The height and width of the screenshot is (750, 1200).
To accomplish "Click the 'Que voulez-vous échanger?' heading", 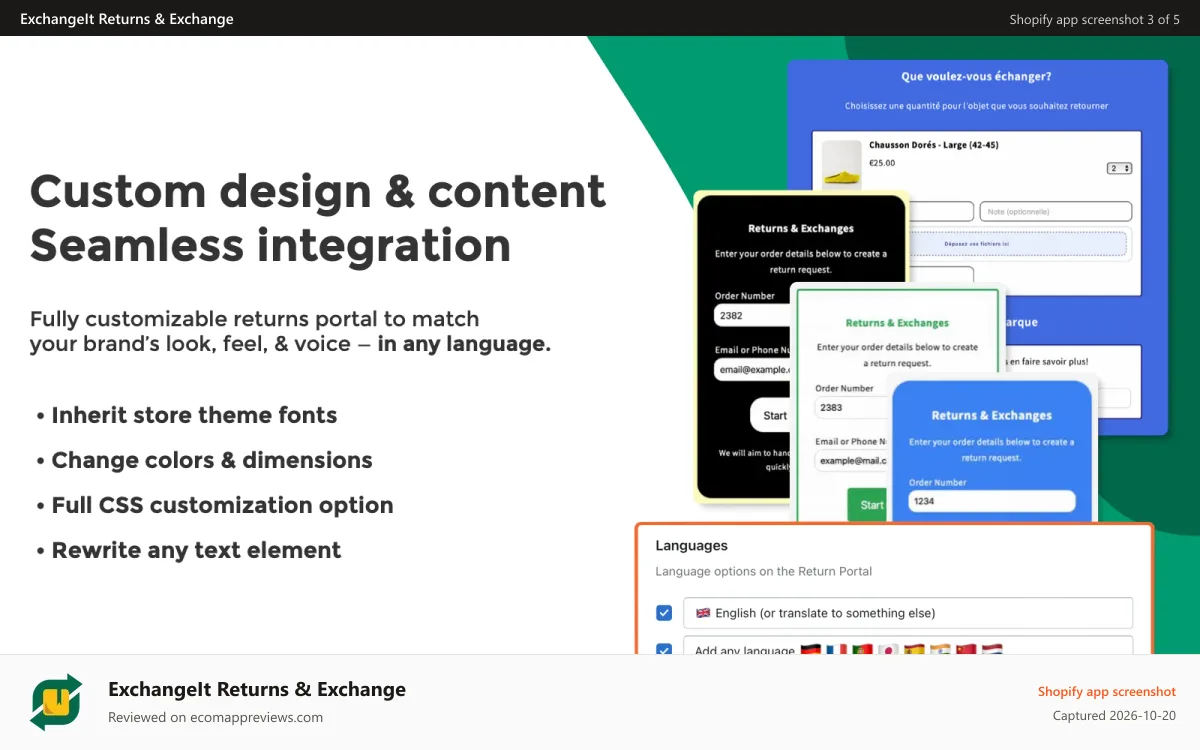I will pyautogui.click(x=976, y=76).
